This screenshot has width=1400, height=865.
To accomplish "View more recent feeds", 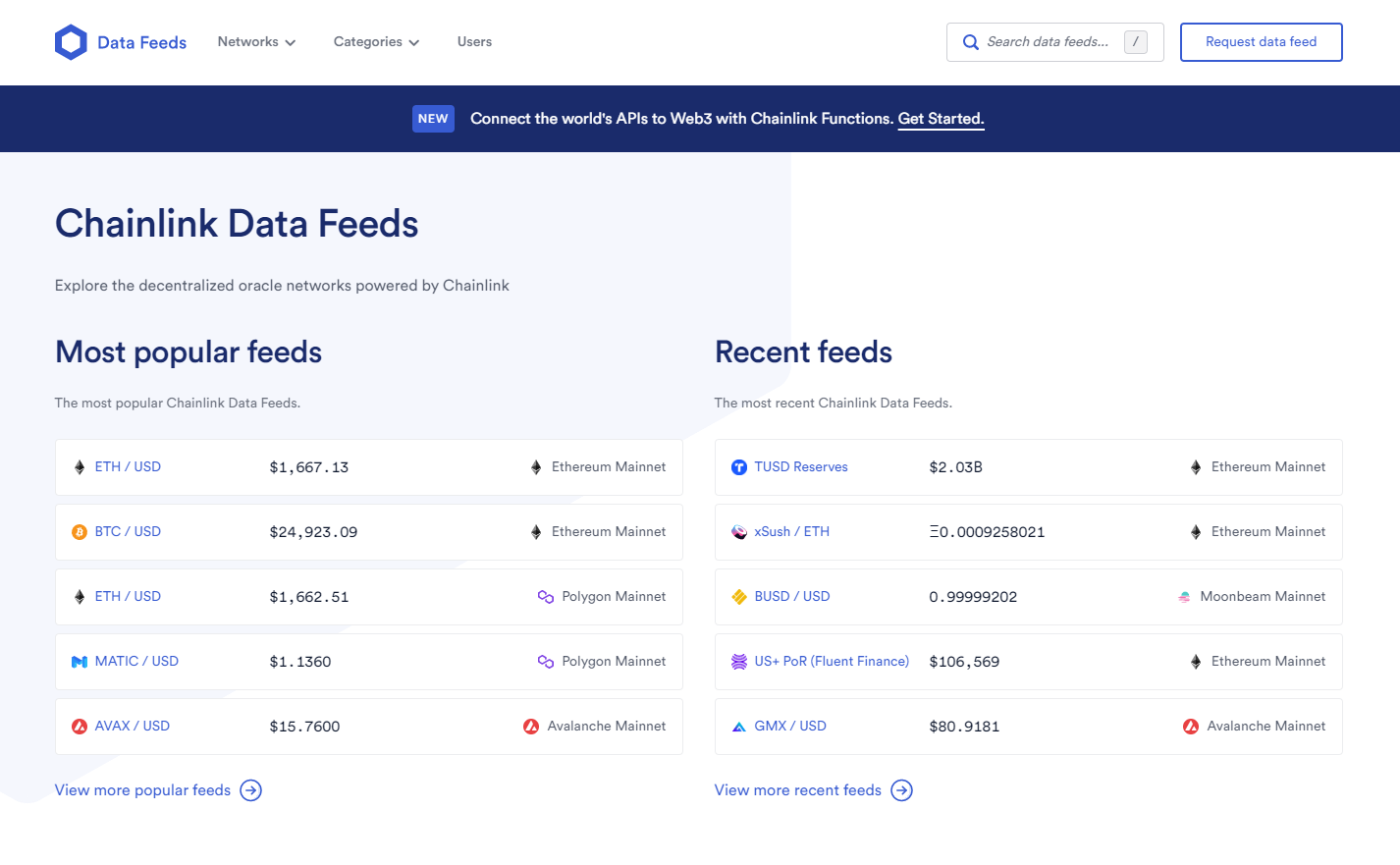I will [x=797, y=789].
